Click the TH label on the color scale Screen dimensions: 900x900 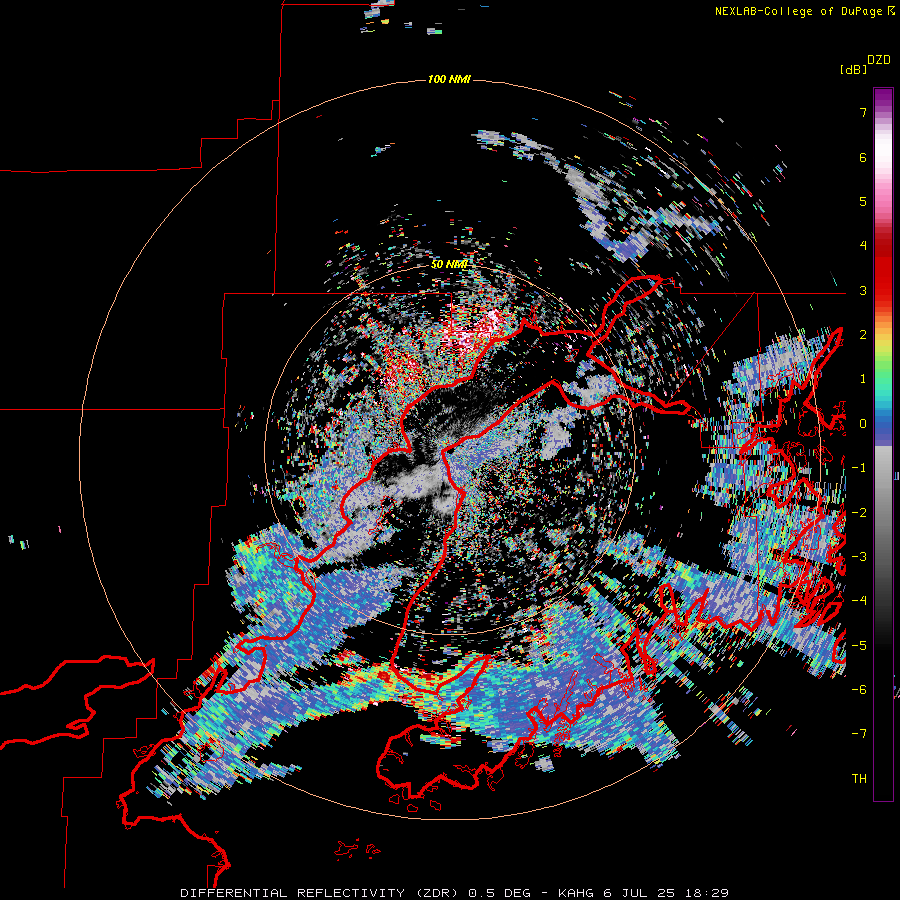tap(859, 779)
